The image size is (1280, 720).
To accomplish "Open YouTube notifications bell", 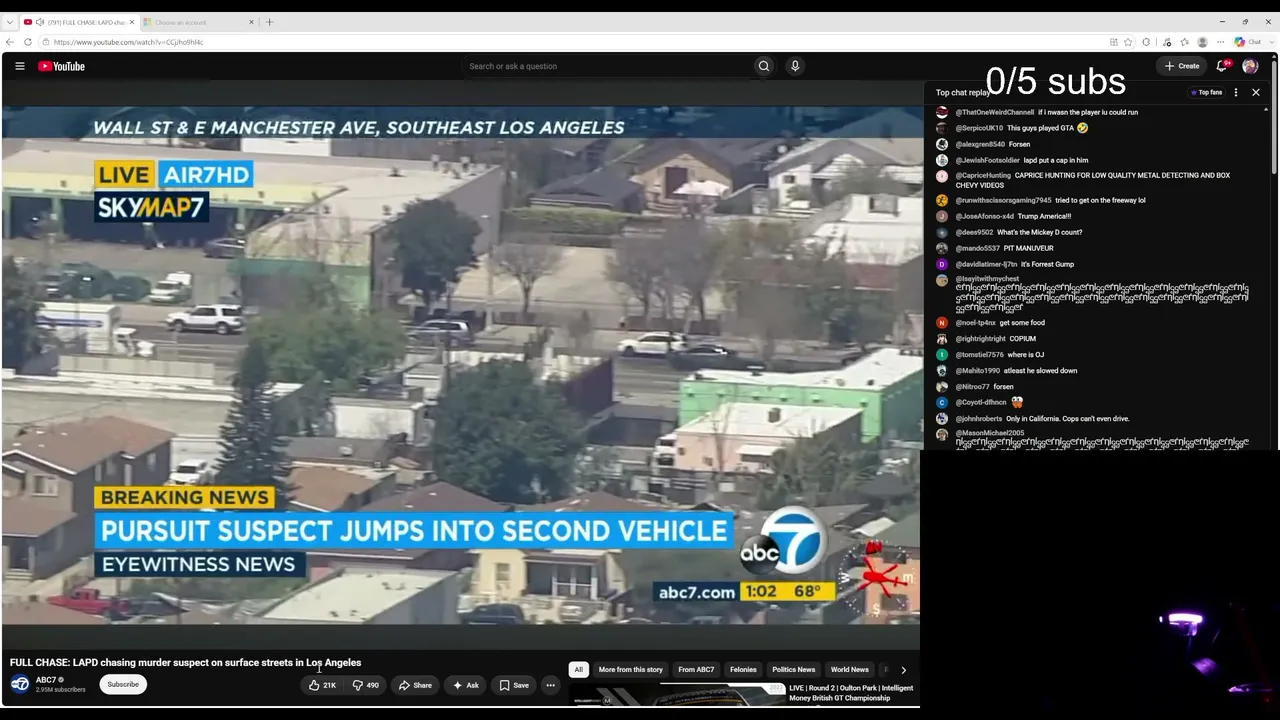I will click(1222, 66).
